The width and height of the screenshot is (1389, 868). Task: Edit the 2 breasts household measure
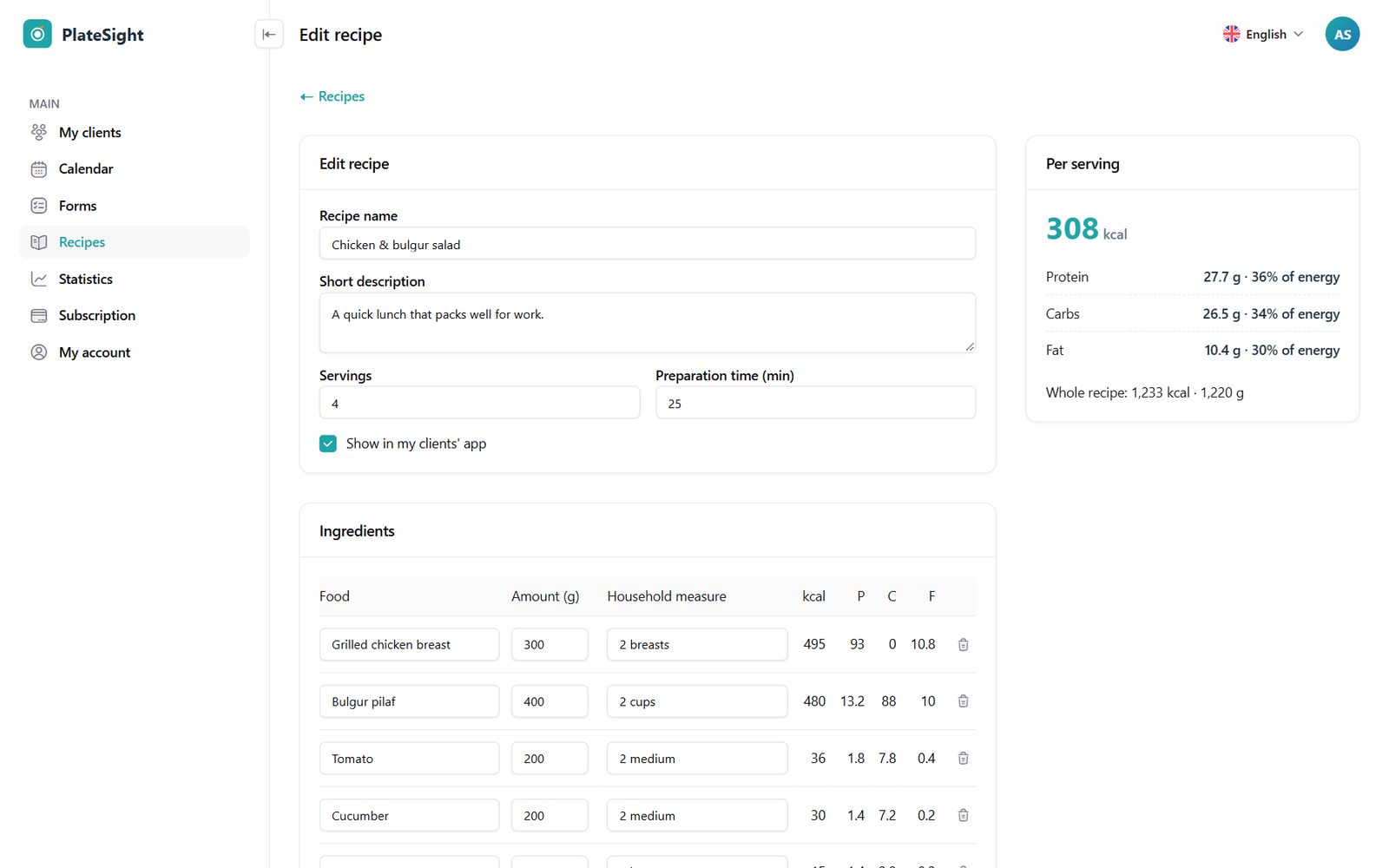697,644
